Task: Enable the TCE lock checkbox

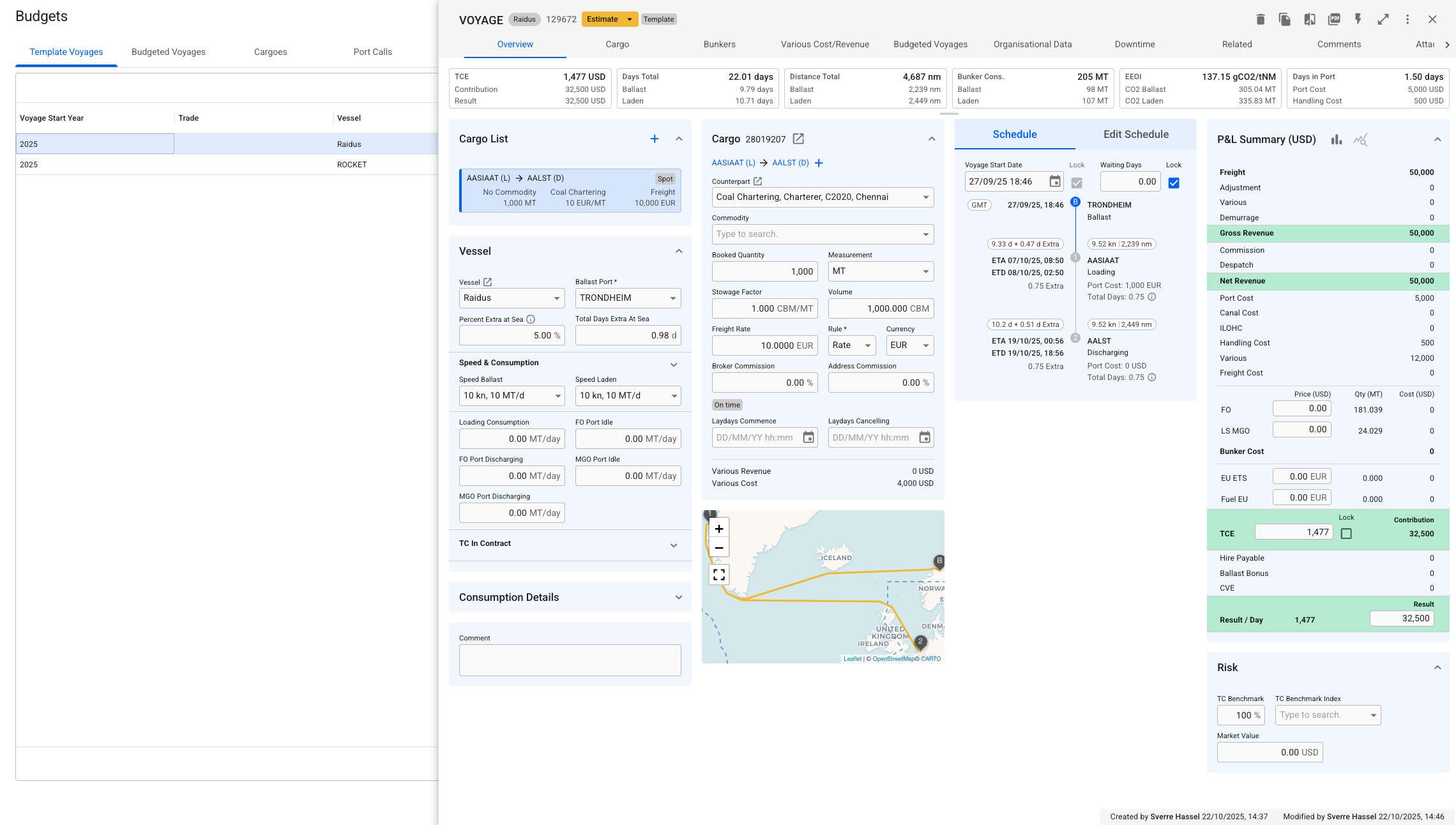Action: pos(1346,533)
